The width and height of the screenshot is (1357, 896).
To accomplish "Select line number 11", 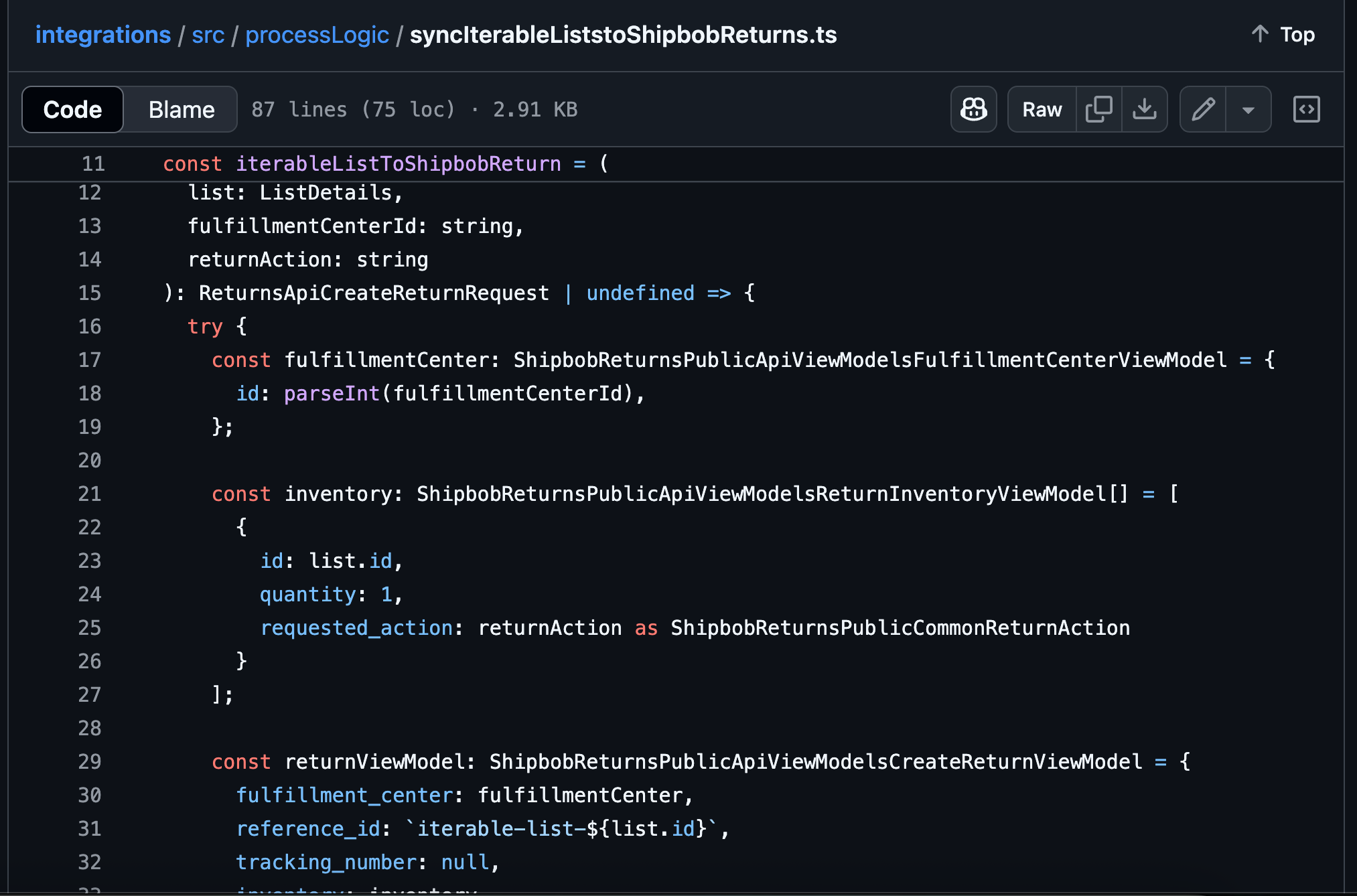I will click(93, 163).
